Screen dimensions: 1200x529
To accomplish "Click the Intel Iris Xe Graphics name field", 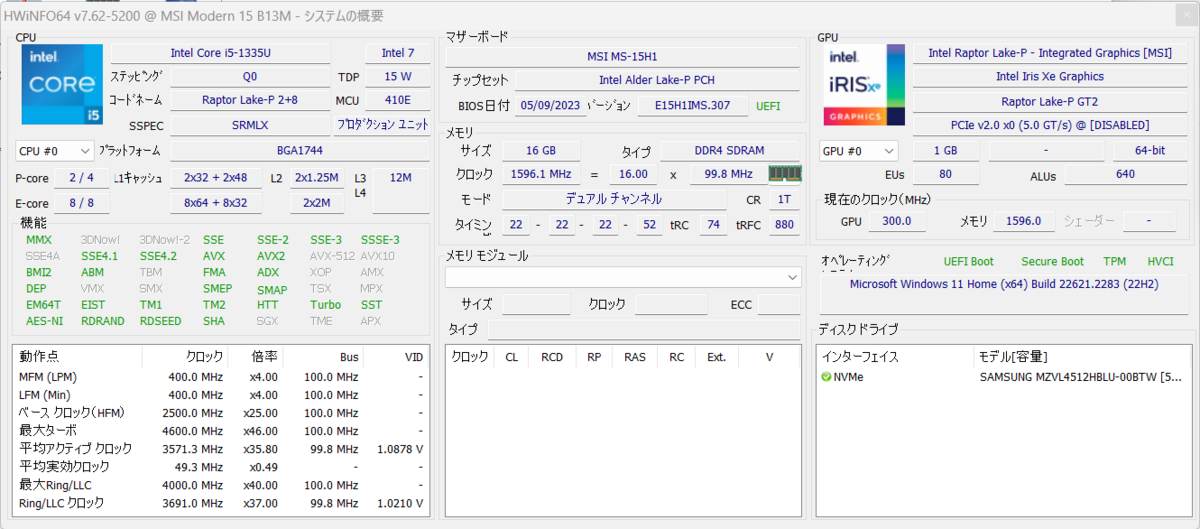I will click(1049, 76).
